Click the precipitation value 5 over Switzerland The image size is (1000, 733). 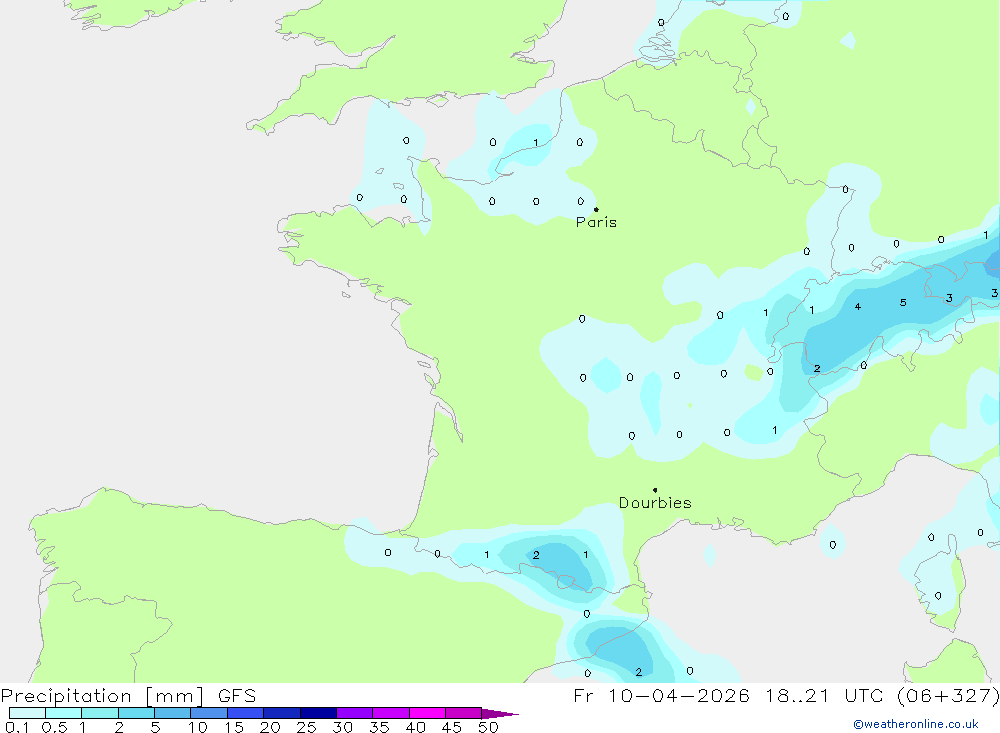click(903, 302)
